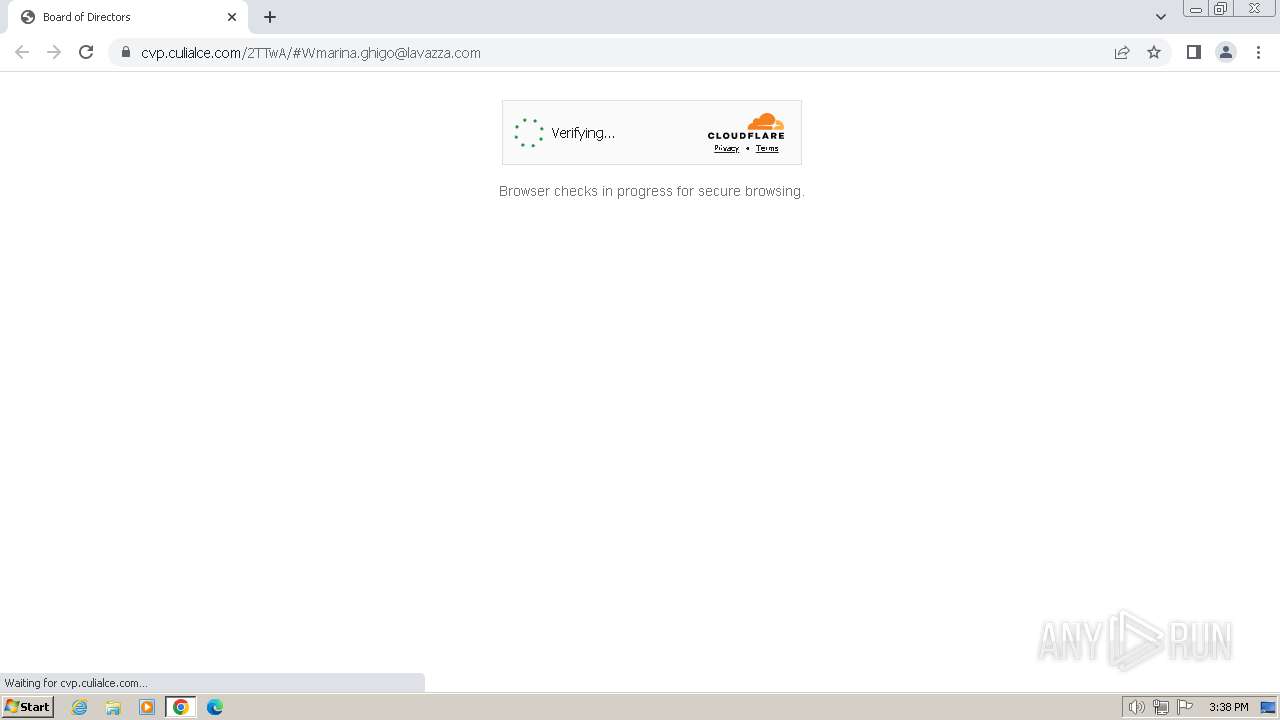
Task: Go forward to the next page
Action: point(54,52)
